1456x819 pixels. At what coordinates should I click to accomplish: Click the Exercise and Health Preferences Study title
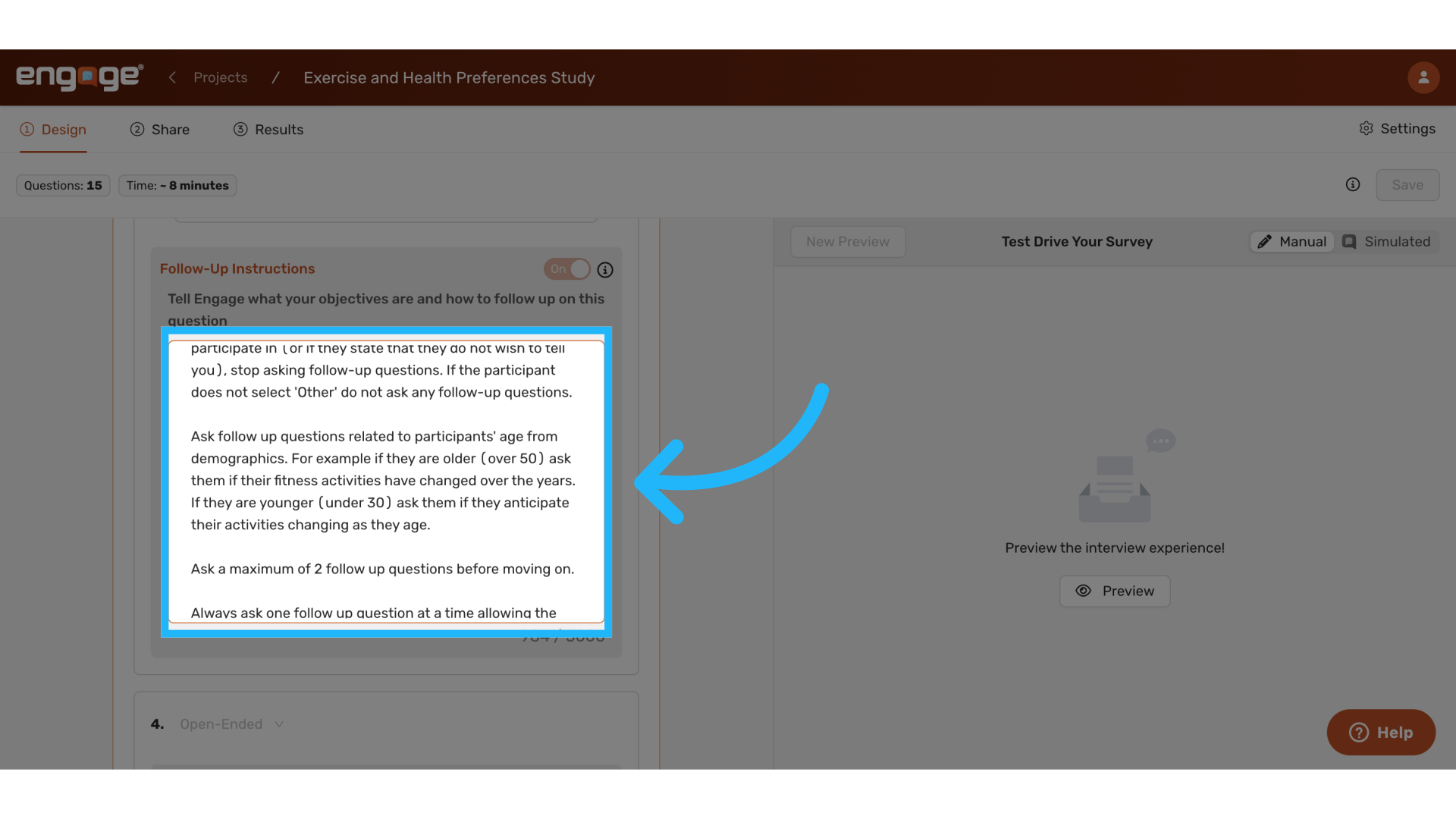point(449,77)
